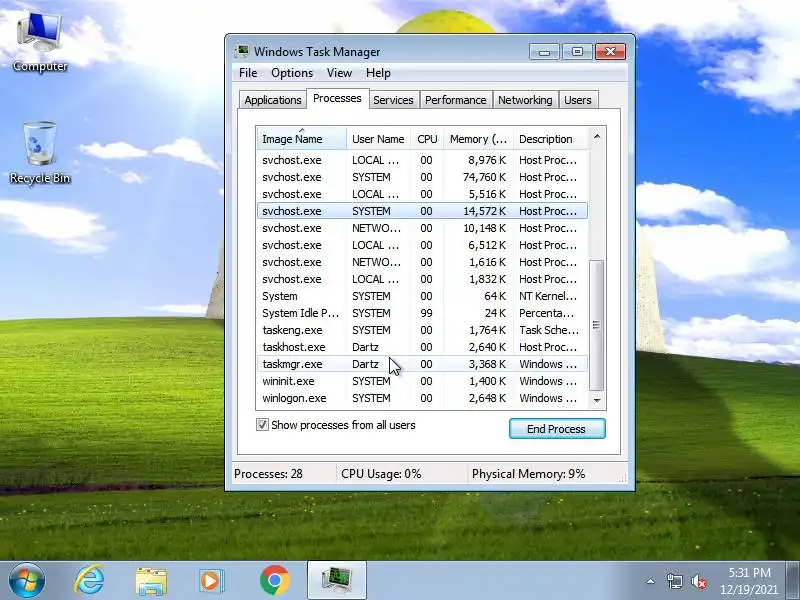Click the scrollbar down arrow
The width and height of the screenshot is (800, 600).
[x=596, y=401]
